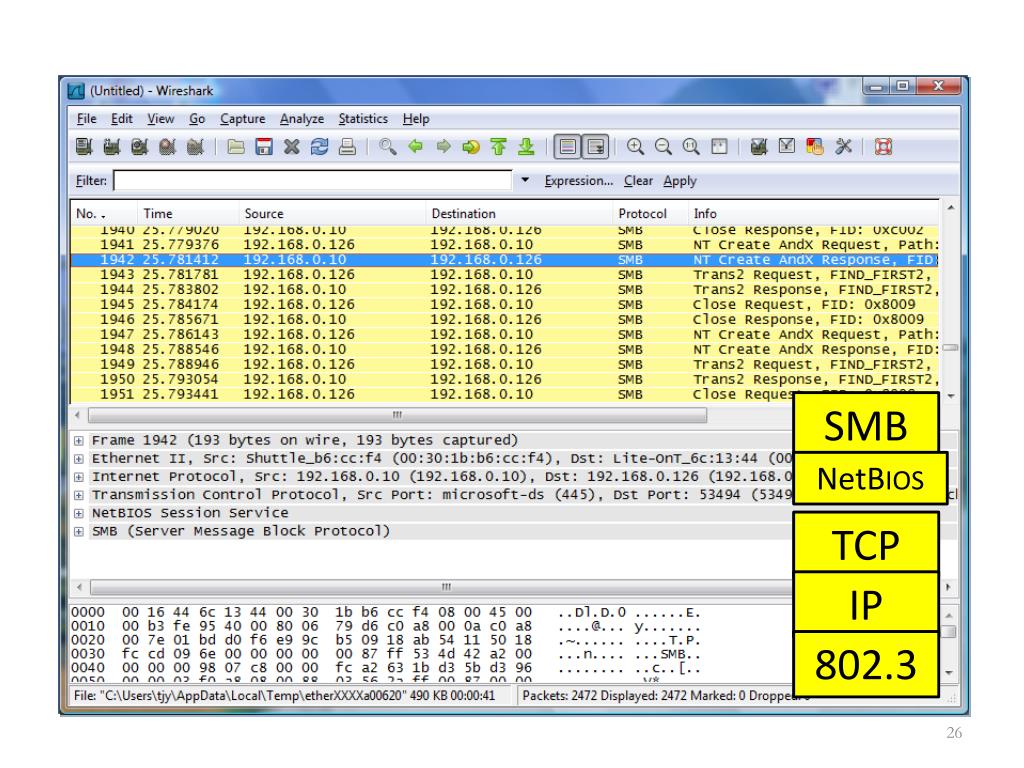Screen dimensions: 1024x768
Task: Sort by the Destination column header
Action: pyautogui.click(x=519, y=214)
